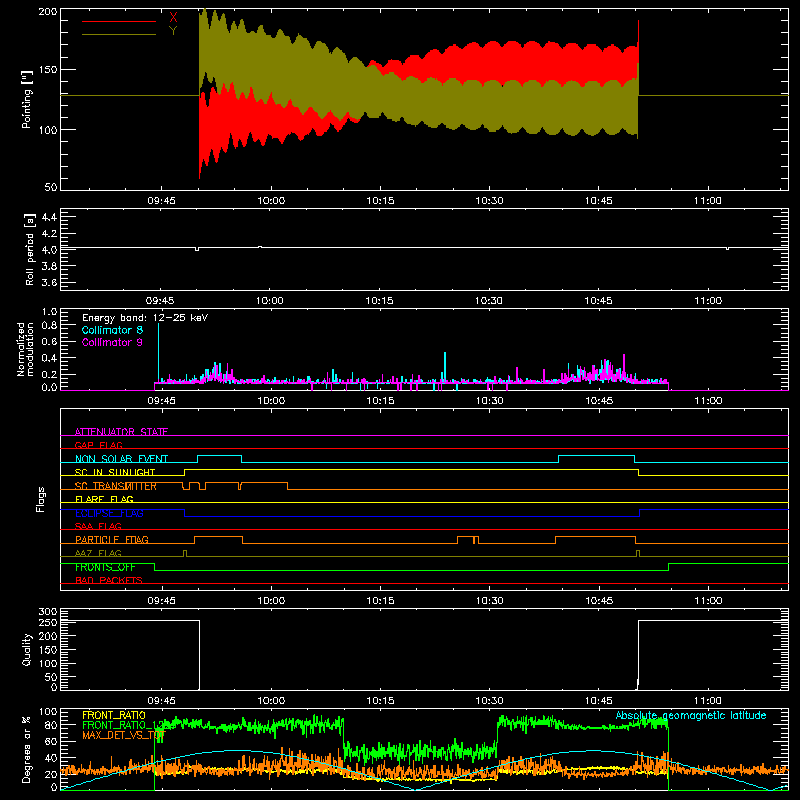This screenshot has height=800, width=800.
Task: Click 10:00 under the roll period plot
Action: click(270, 301)
